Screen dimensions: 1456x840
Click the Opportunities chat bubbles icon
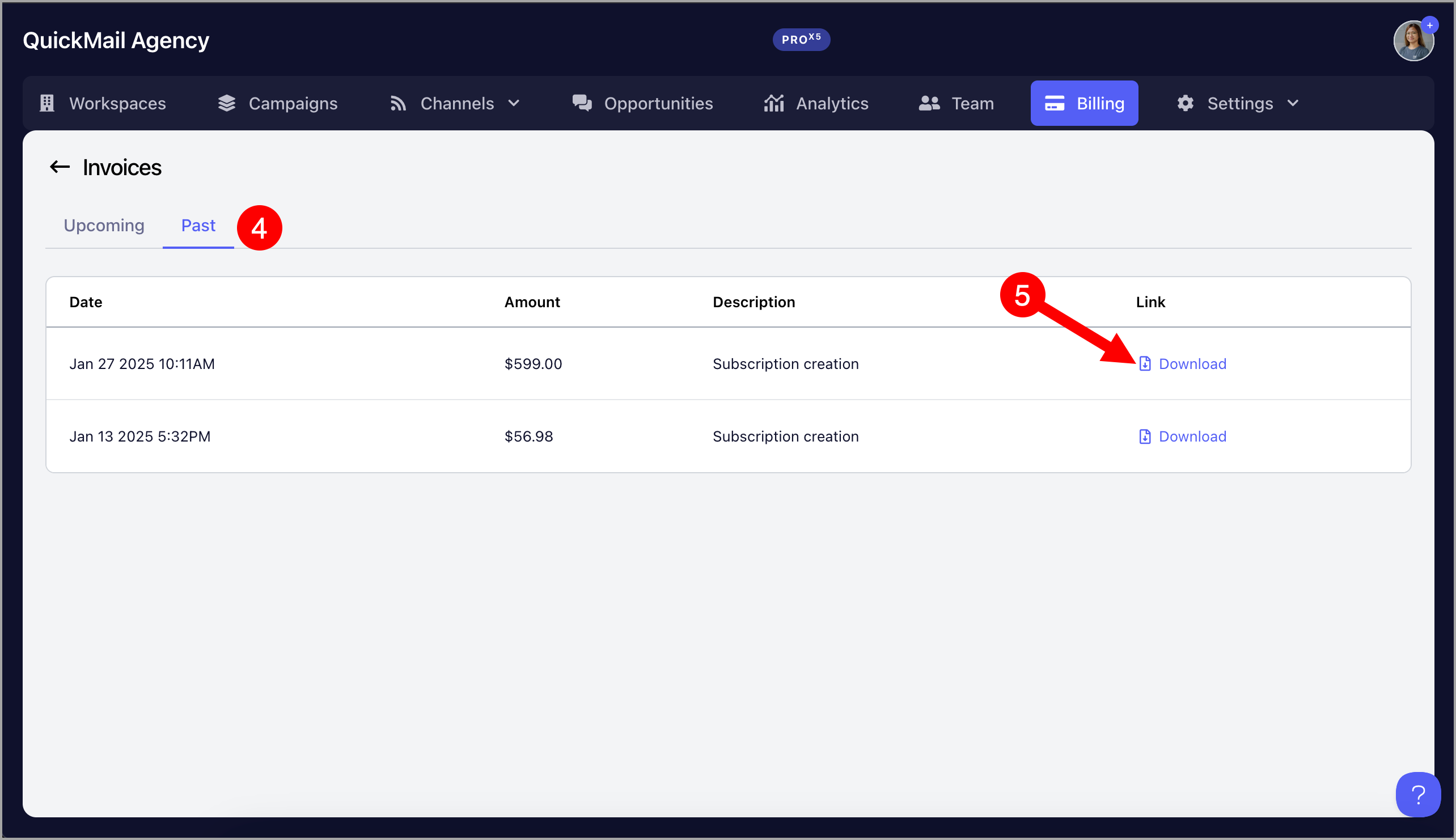pos(582,103)
